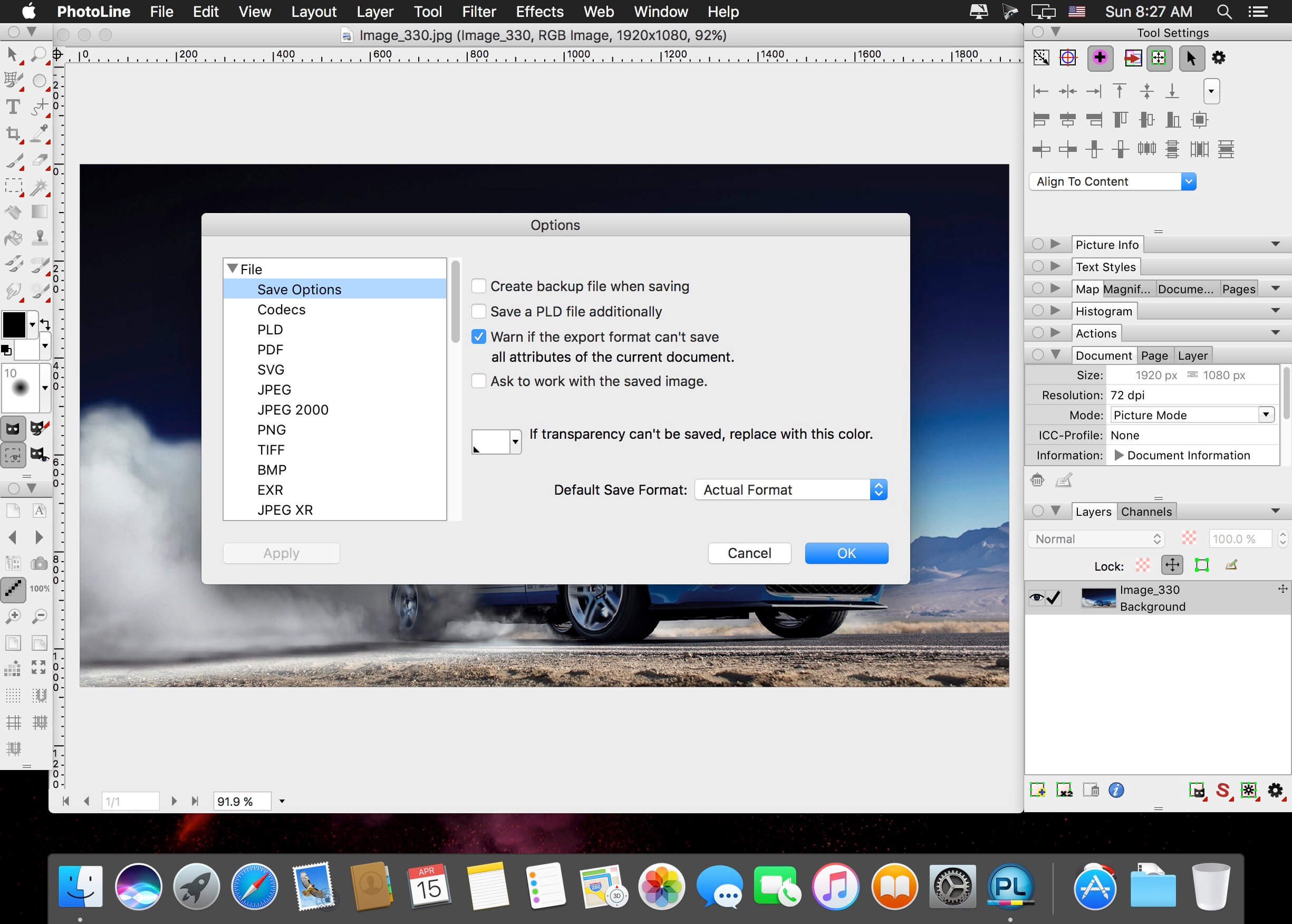Open the Align To Content dropdown
Screen dimensions: 1292x924
pos(1112,181)
